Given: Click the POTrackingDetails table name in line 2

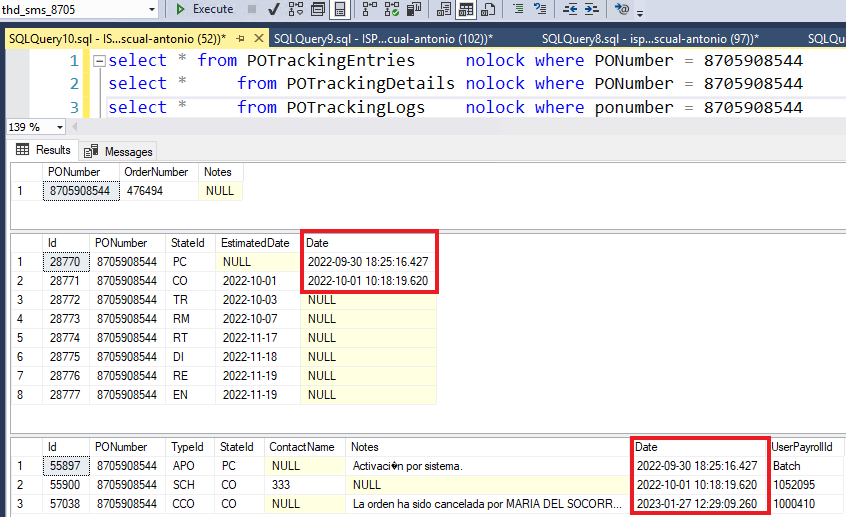Looking at the screenshot, I should (x=370, y=84).
